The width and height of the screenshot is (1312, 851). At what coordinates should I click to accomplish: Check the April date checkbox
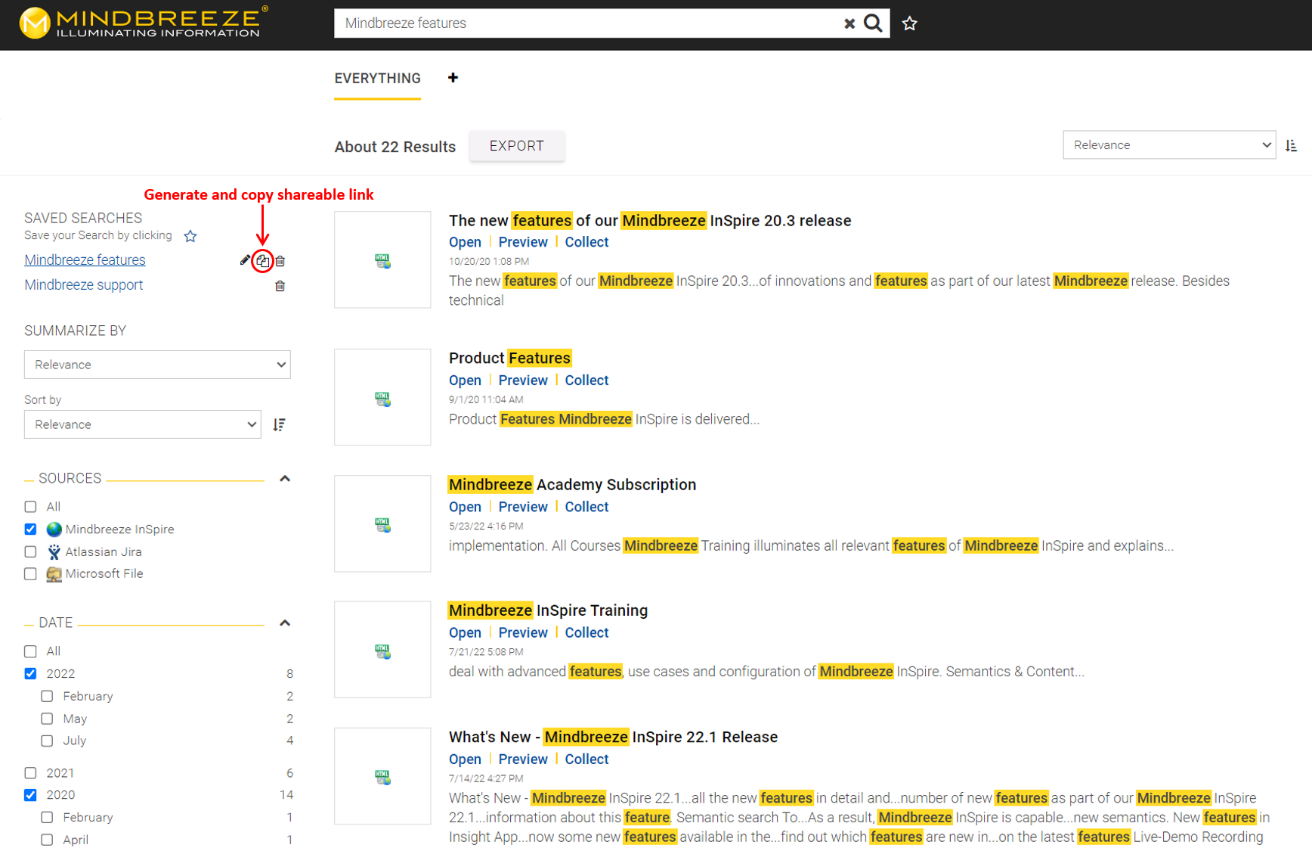[x=47, y=840]
